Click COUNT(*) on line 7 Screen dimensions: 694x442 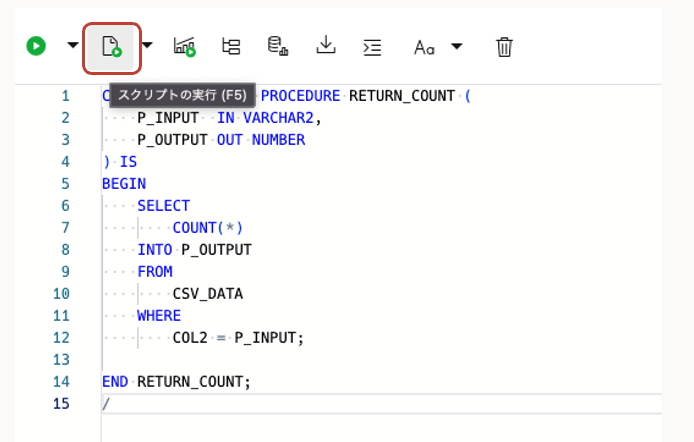pyautogui.click(x=208, y=228)
